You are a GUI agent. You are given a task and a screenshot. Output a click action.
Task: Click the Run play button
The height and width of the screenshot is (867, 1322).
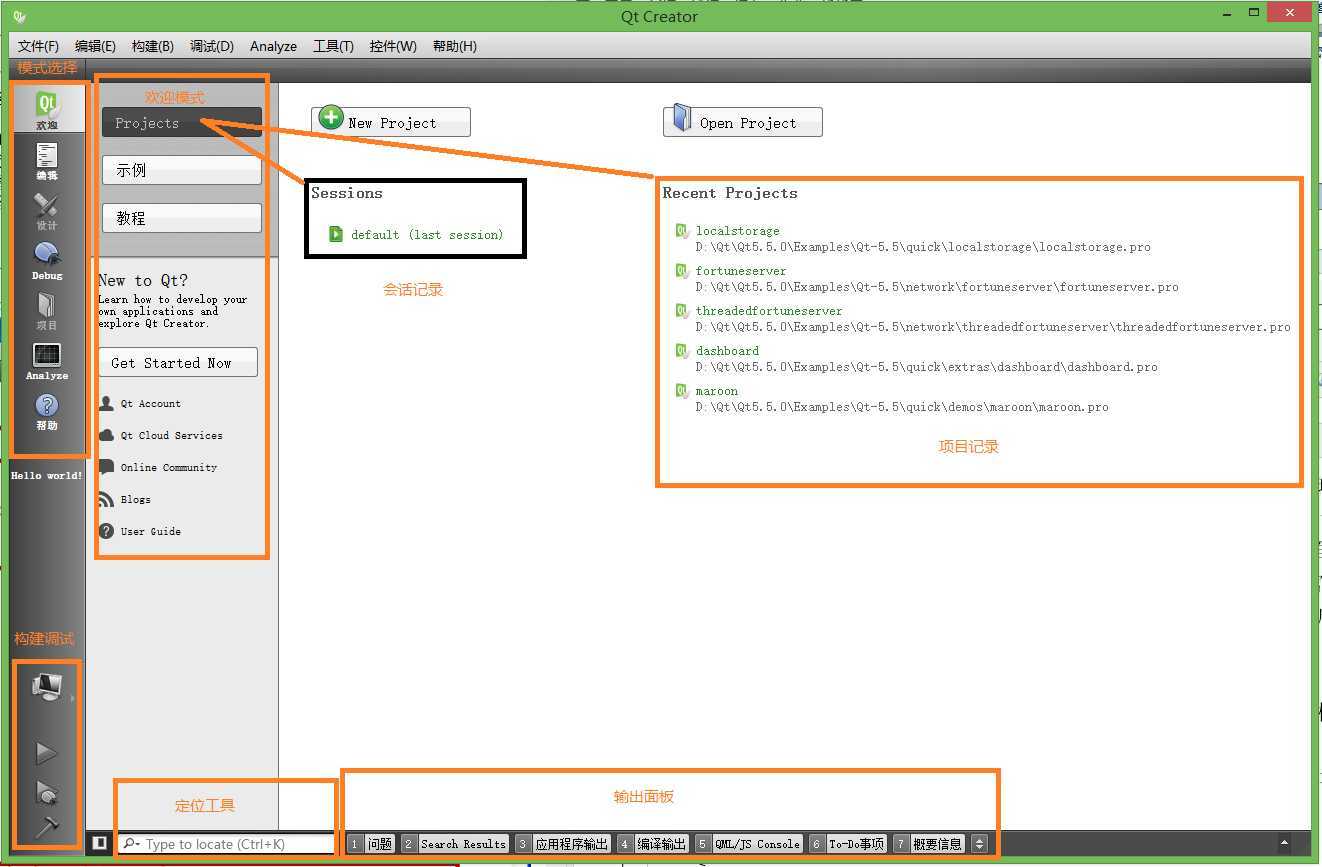point(46,752)
